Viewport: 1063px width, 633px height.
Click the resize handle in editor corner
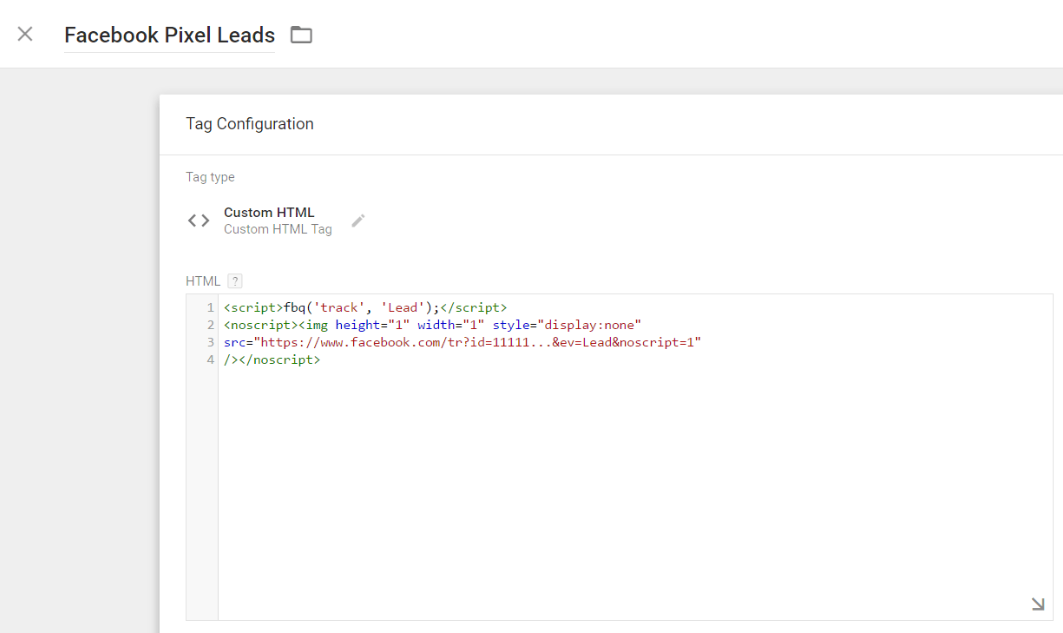pyautogui.click(x=1037, y=604)
